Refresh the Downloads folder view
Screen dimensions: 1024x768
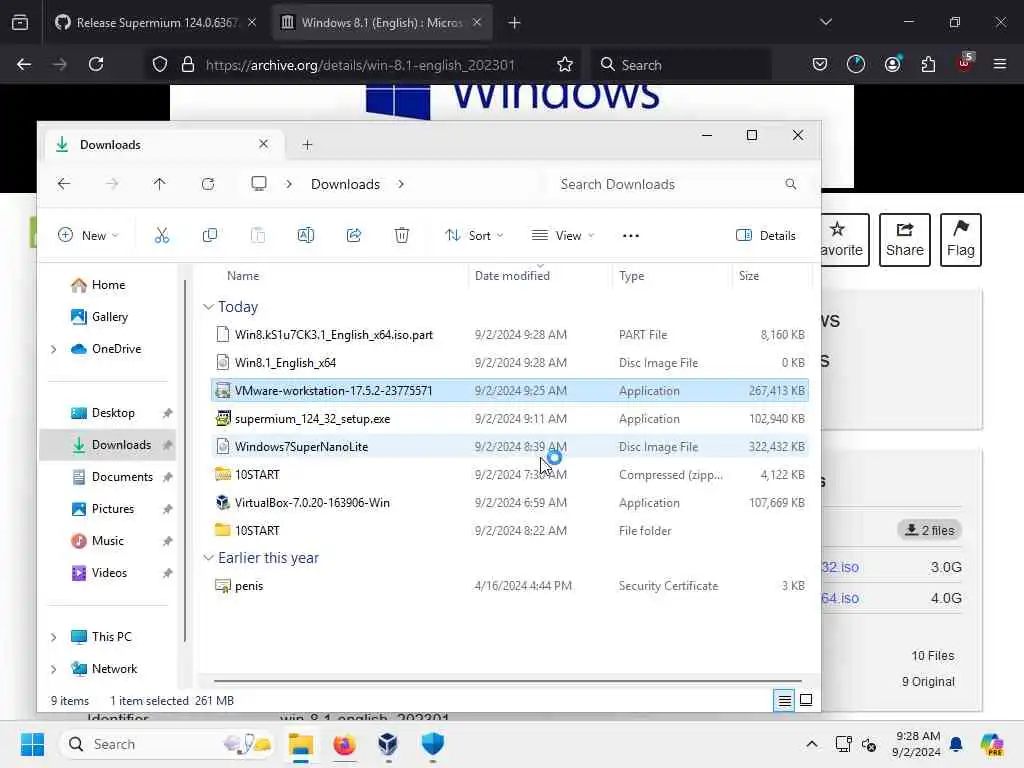208,184
